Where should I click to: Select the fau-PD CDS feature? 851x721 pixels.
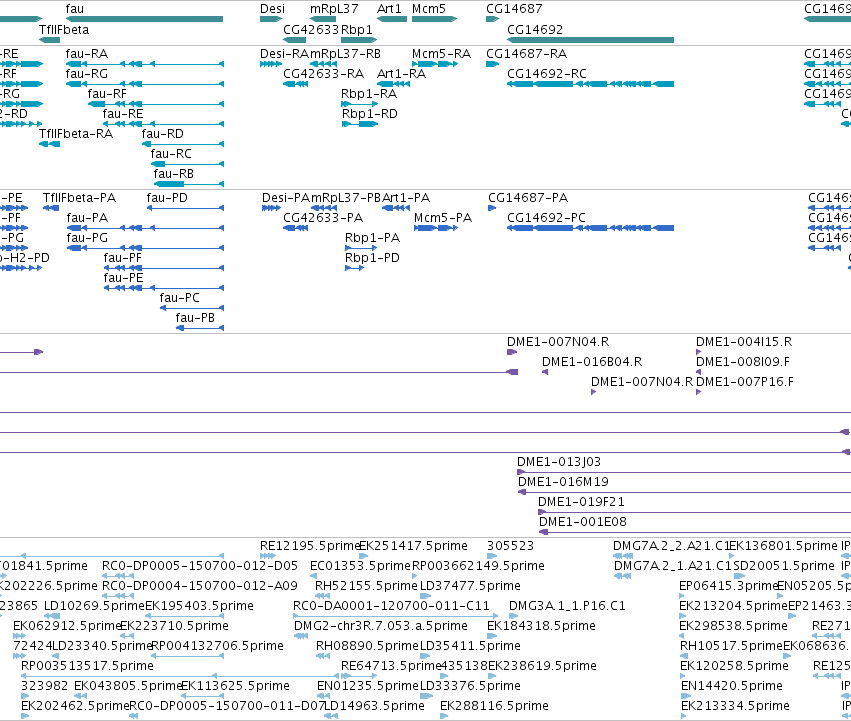click(185, 208)
